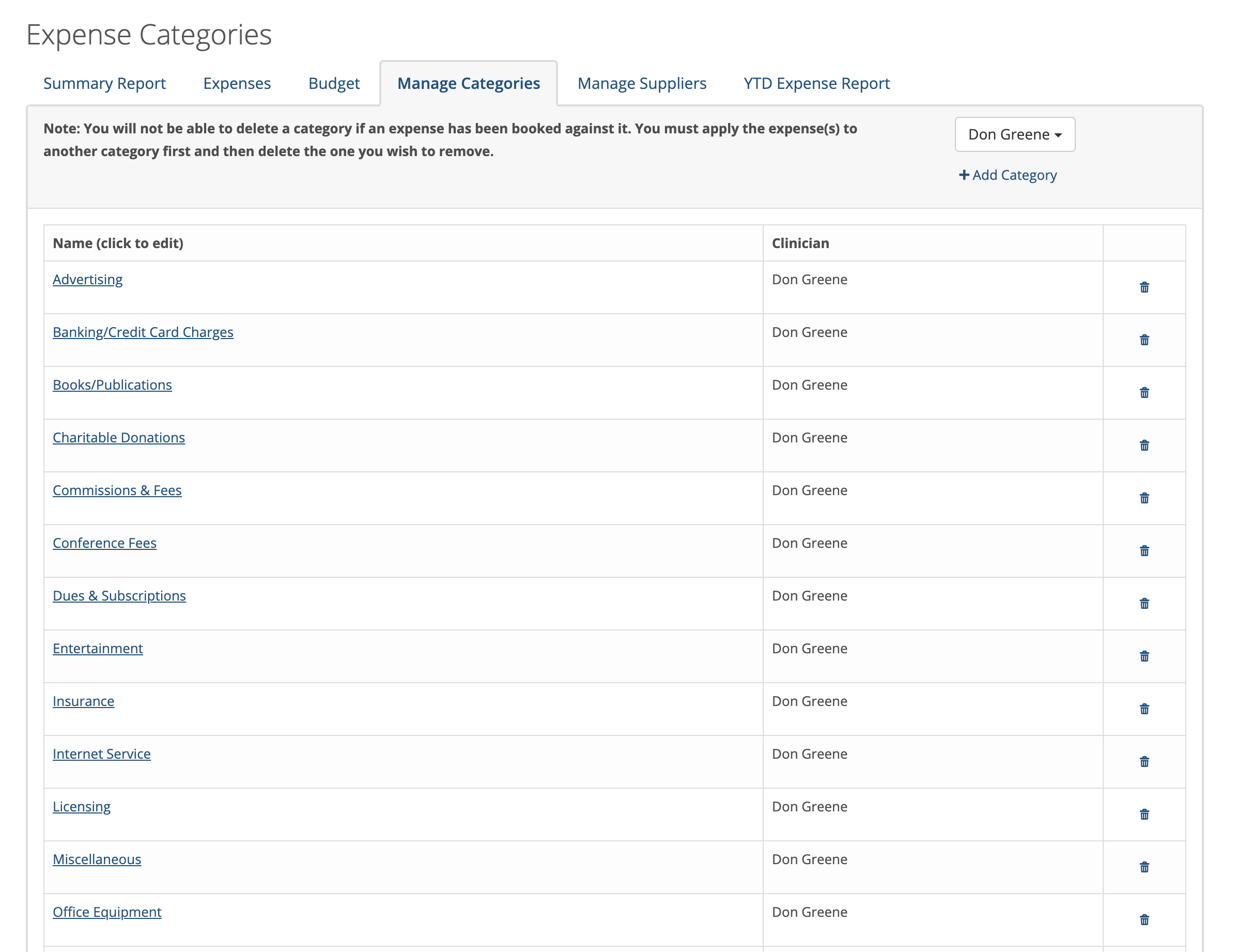Edit the Insurance category name
The height and width of the screenshot is (952, 1237).
tap(83, 701)
